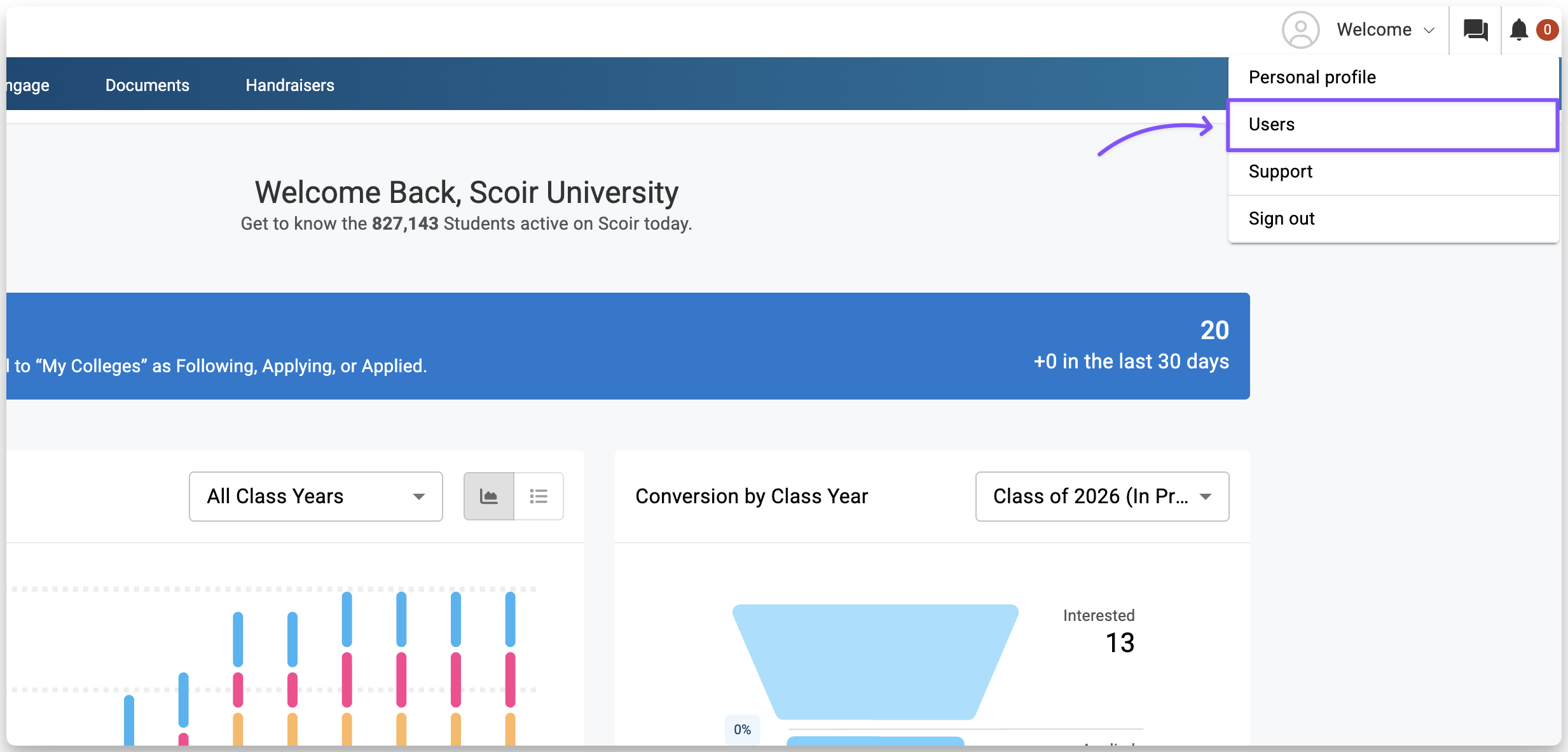
Task: Open the Documents navigation tab
Action: (148, 85)
